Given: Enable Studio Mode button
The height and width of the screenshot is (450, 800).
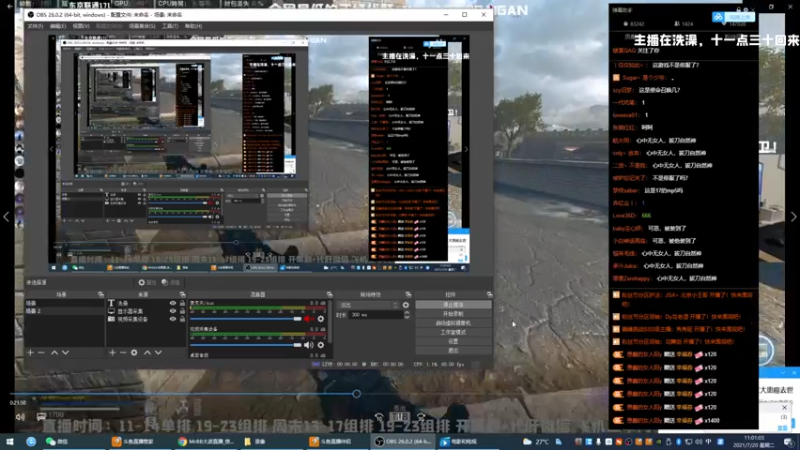Looking at the screenshot, I should tap(454, 332).
